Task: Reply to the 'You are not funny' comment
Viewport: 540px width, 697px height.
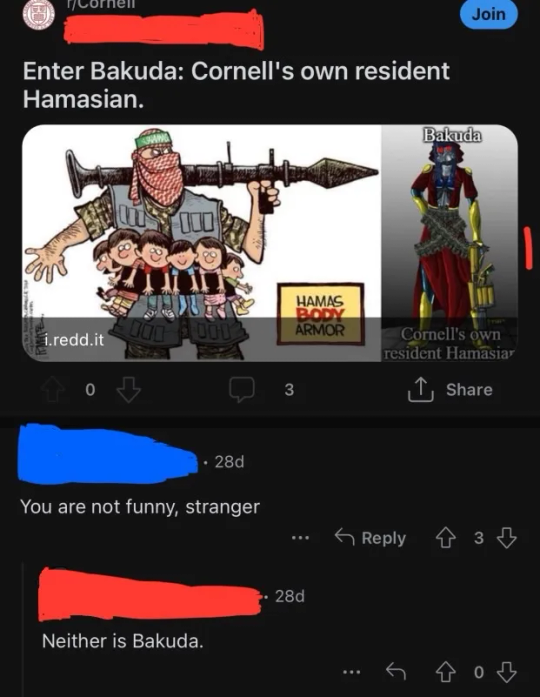Action: (370, 538)
